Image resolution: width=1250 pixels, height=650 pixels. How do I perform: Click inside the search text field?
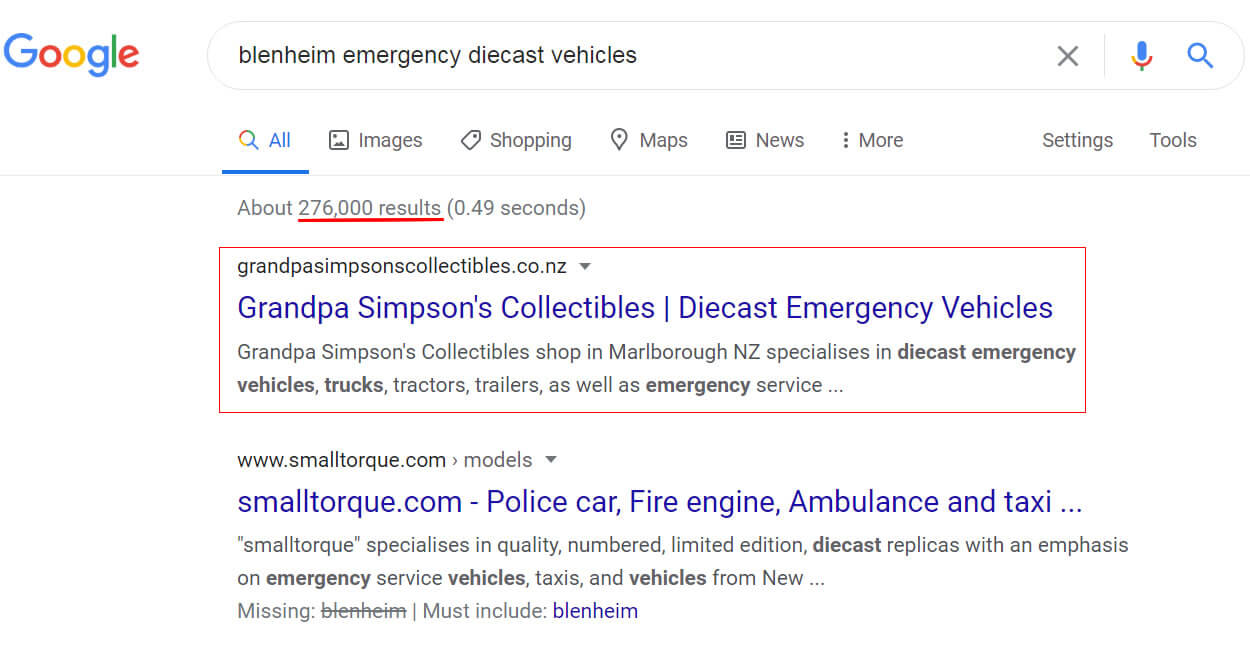coord(640,55)
